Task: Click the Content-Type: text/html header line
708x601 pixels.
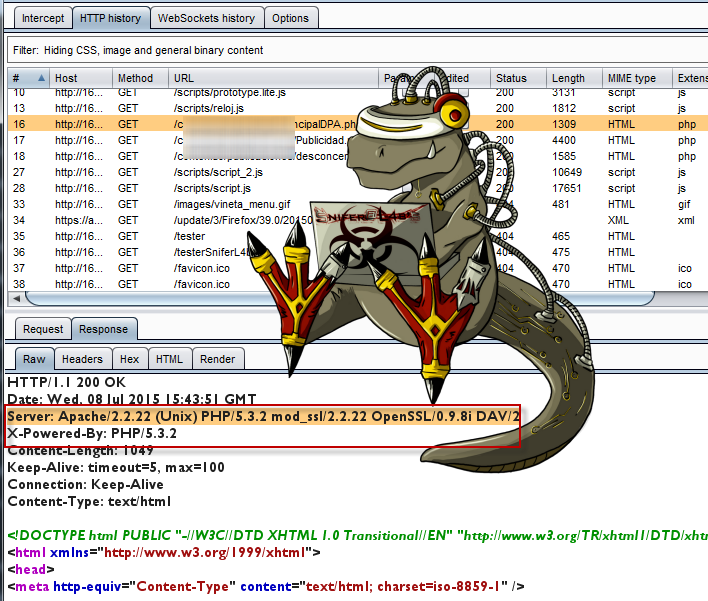Action: [x=89, y=502]
